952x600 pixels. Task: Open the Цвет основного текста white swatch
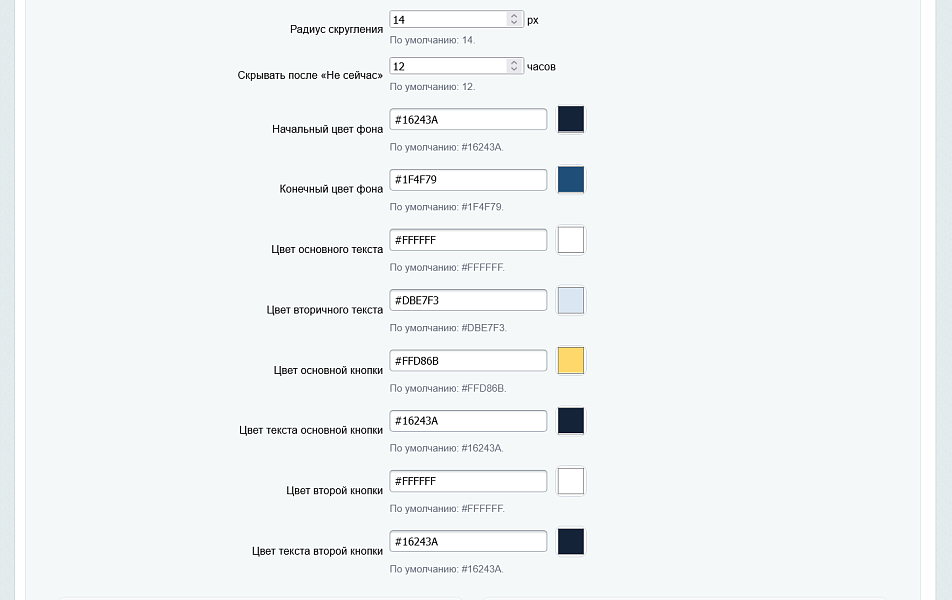[571, 239]
